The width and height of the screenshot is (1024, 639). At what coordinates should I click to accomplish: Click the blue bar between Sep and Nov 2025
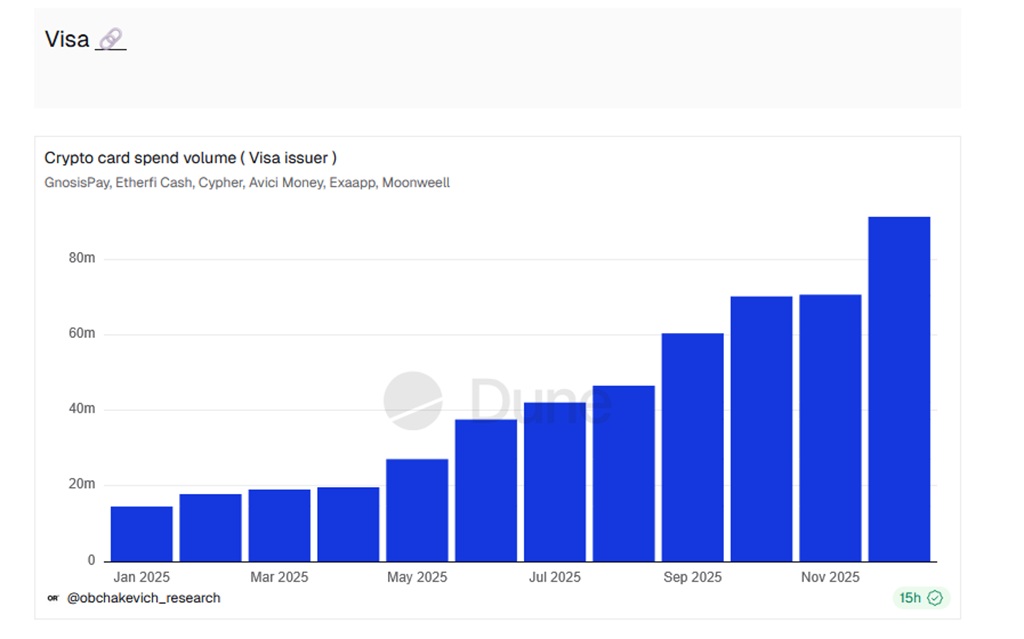[x=761, y=425]
